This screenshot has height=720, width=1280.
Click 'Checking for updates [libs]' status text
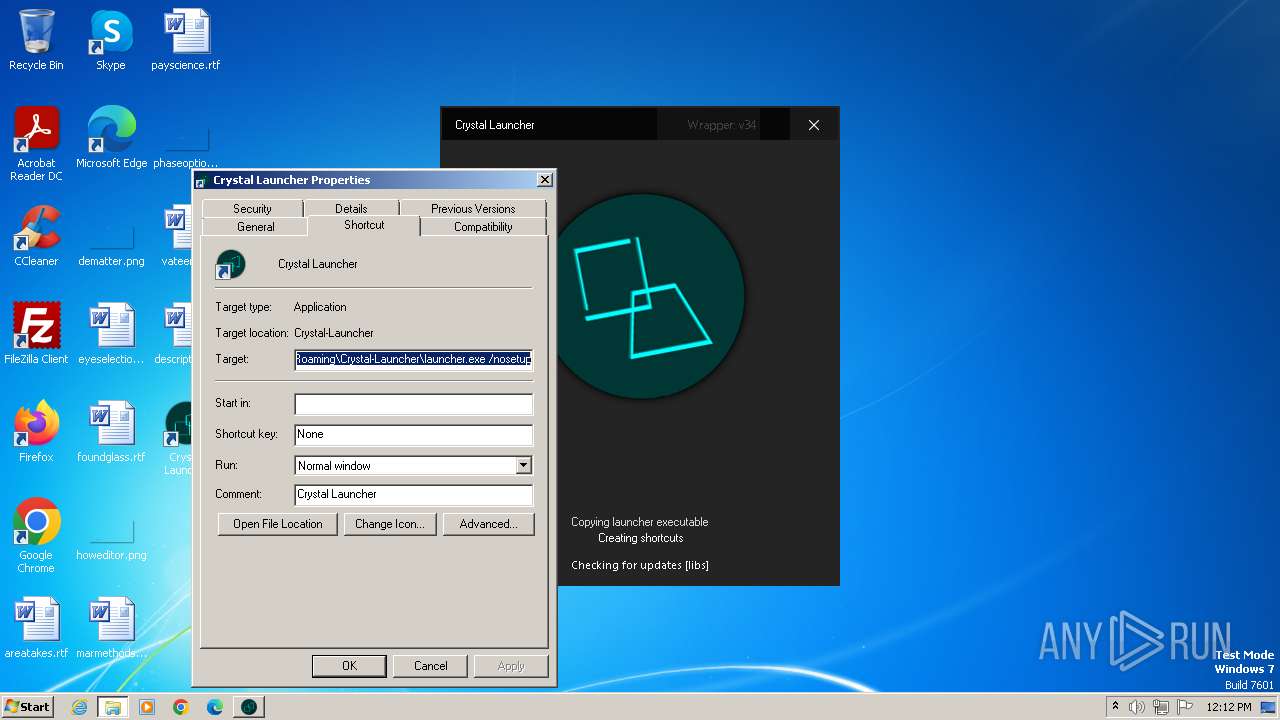[x=640, y=565]
